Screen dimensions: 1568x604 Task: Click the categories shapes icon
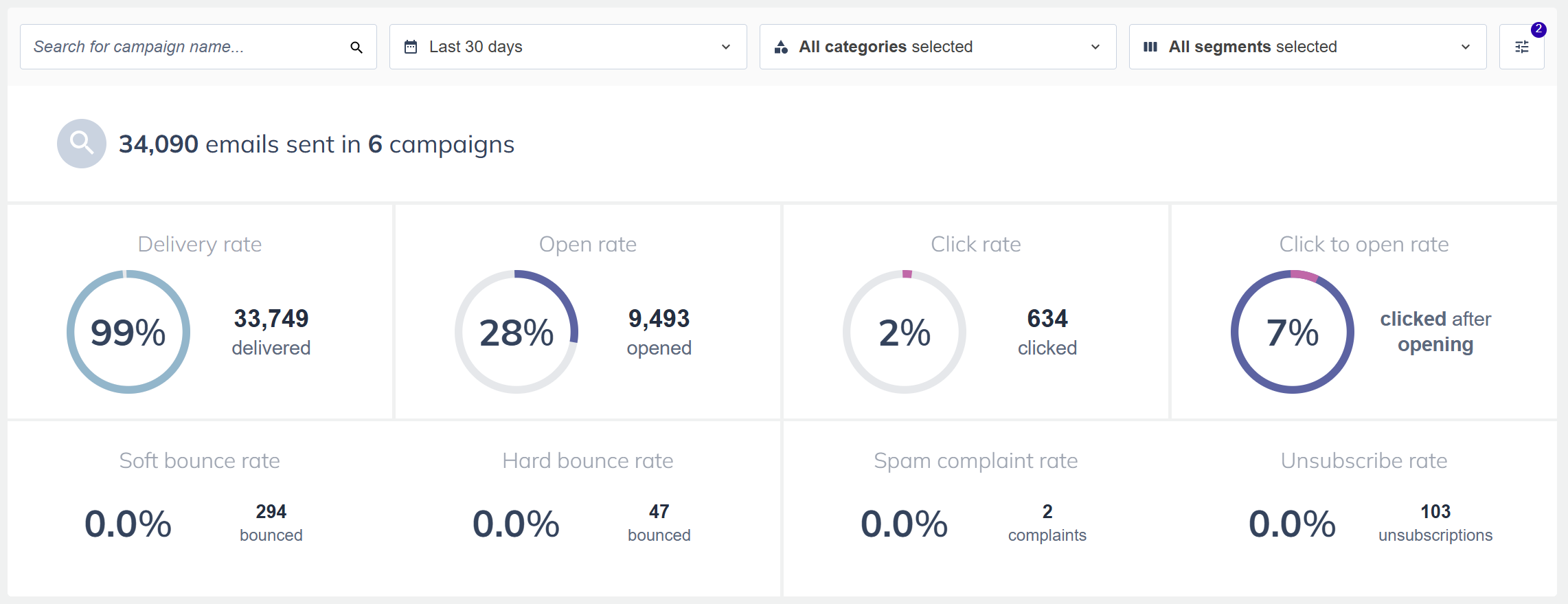click(x=781, y=47)
